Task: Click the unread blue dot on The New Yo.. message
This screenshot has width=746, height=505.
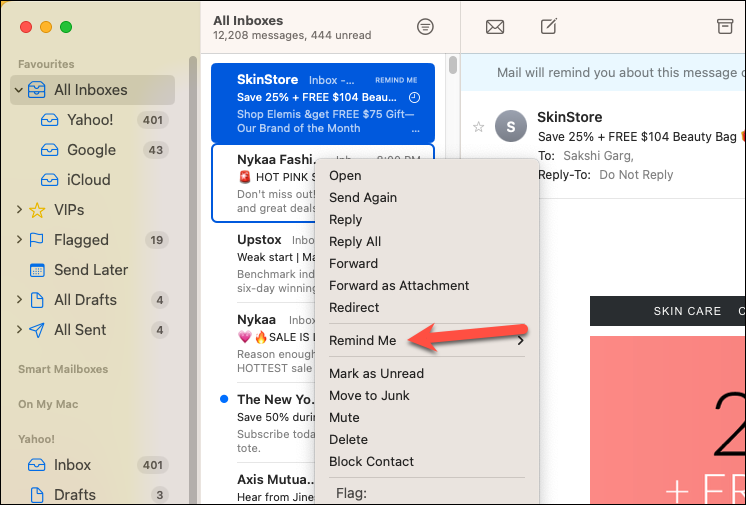Action: tap(224, 399)
